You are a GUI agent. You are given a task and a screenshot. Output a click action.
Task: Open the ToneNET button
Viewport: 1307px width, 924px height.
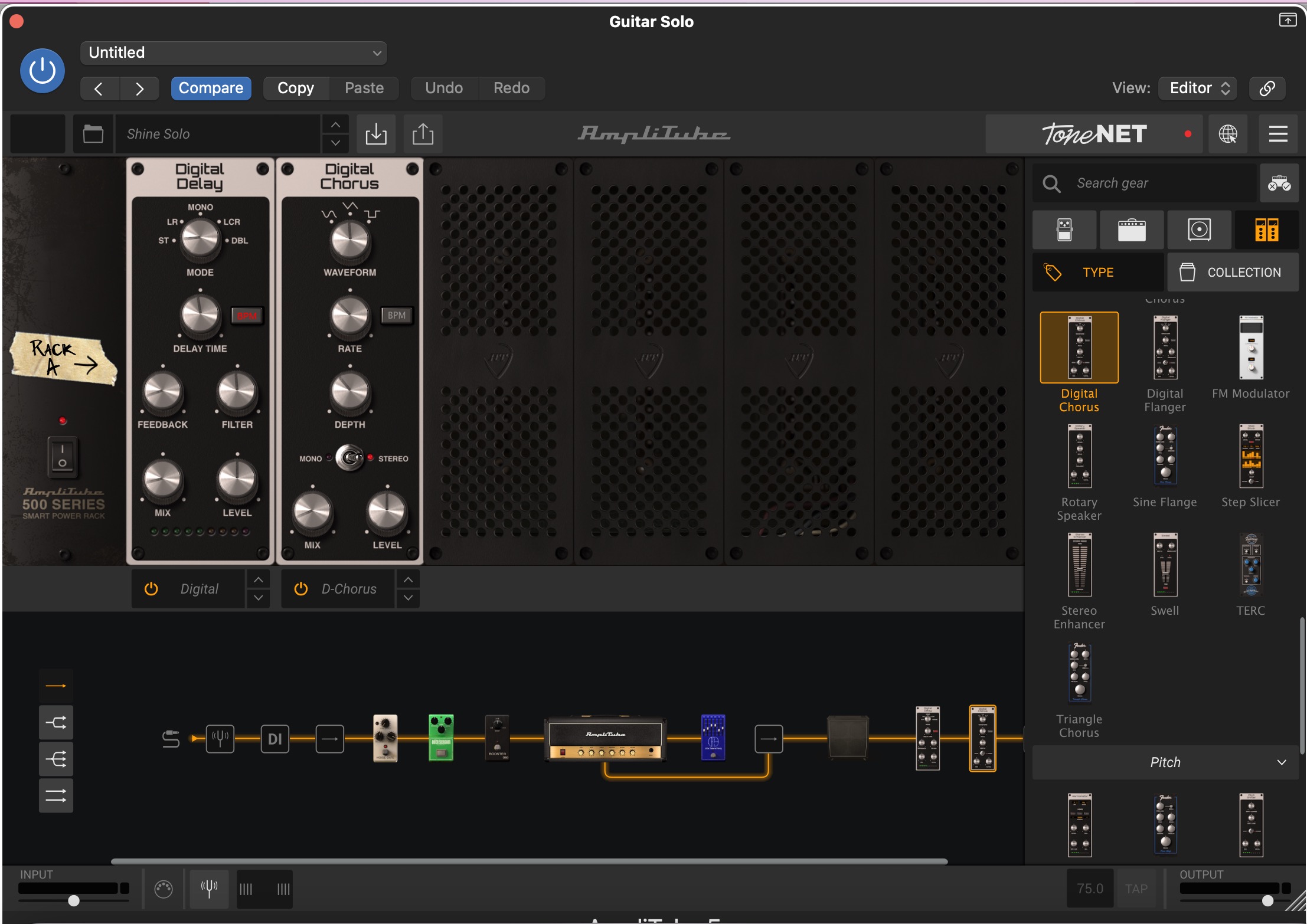point(1094,134)
